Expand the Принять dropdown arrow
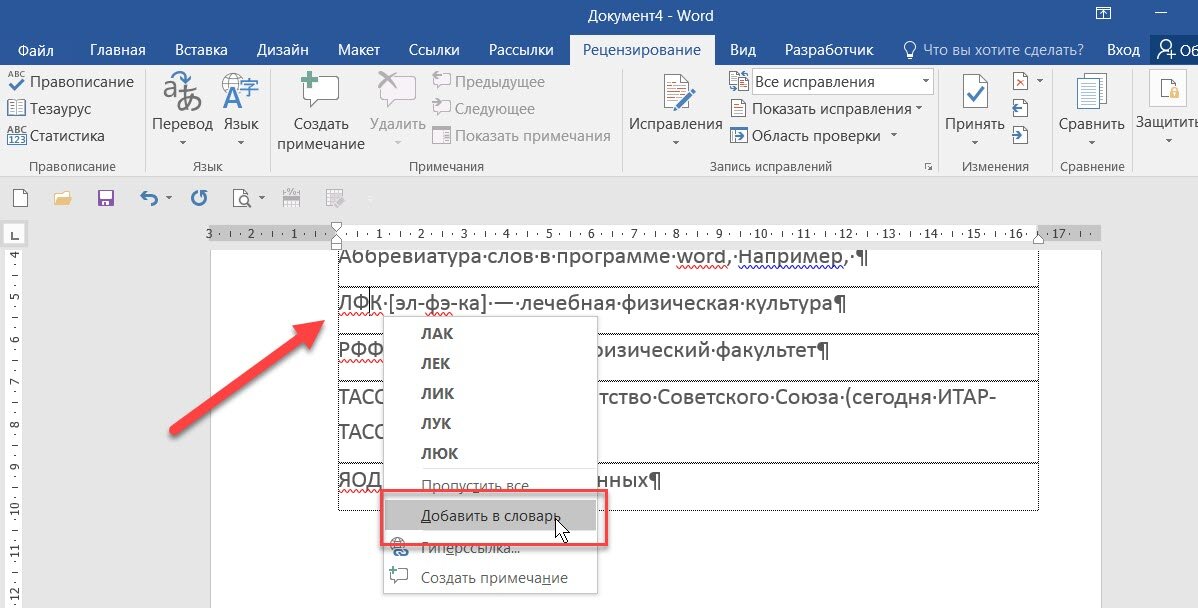The width and height of the screenshot is (1198, 608). [x=975, y=142]
